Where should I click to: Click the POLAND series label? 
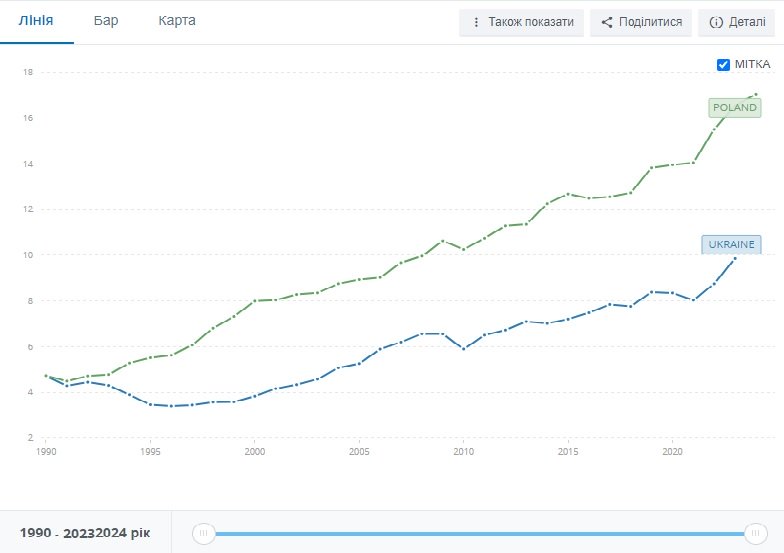pyautogui.click(x=734, y=108)
